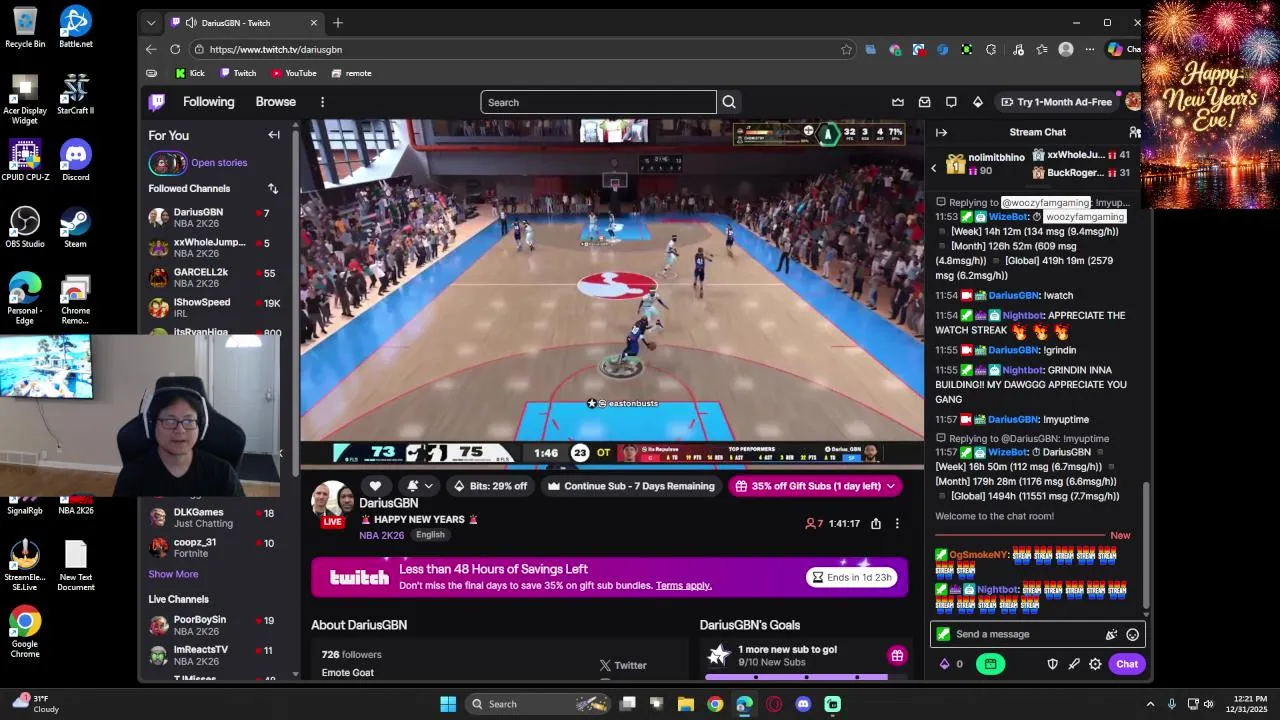Open the browser tab list chevron
The height and width of the screenshot is (720, 1280).
pos(151,23)
